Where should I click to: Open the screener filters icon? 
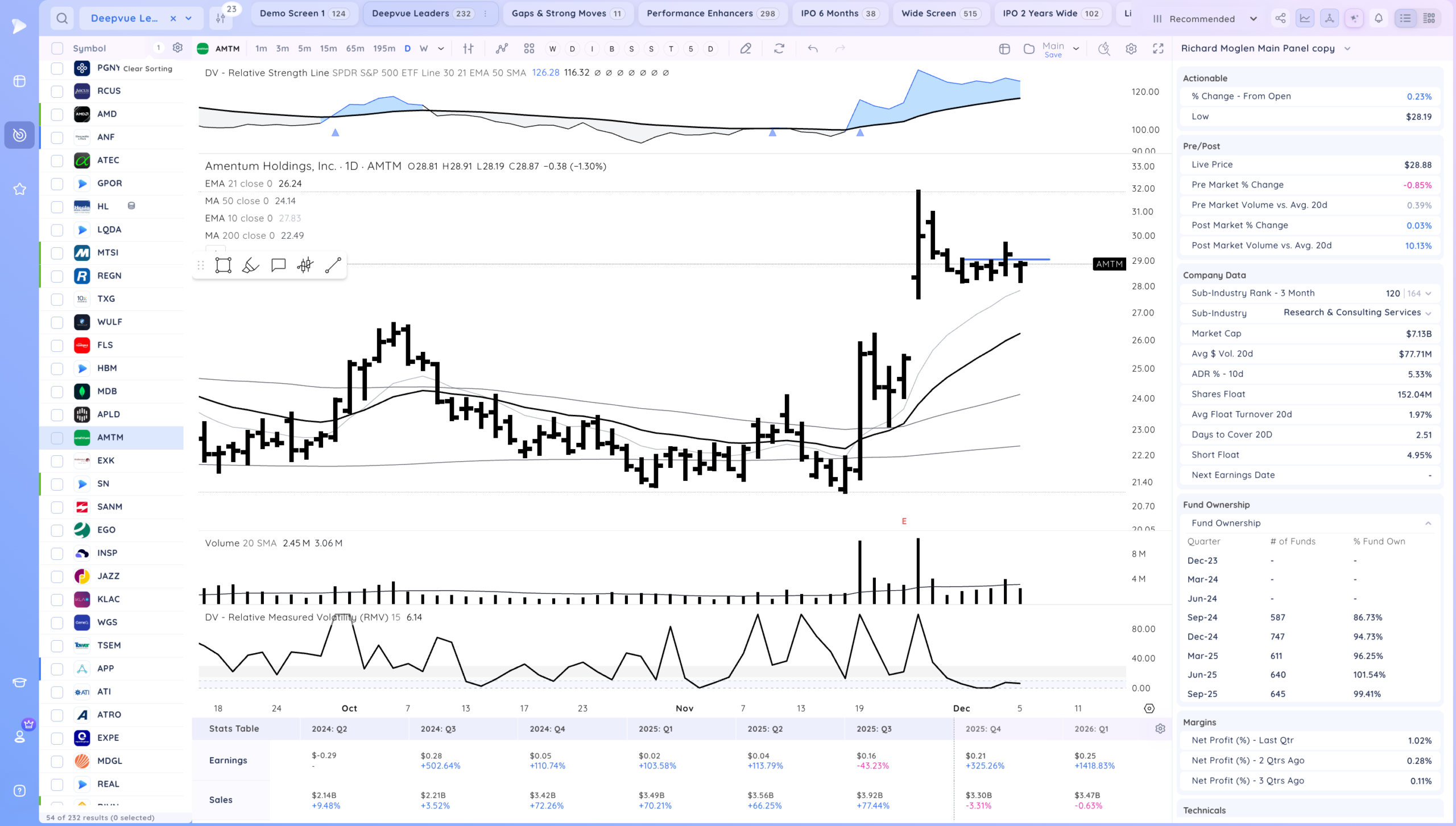(221, 19)
